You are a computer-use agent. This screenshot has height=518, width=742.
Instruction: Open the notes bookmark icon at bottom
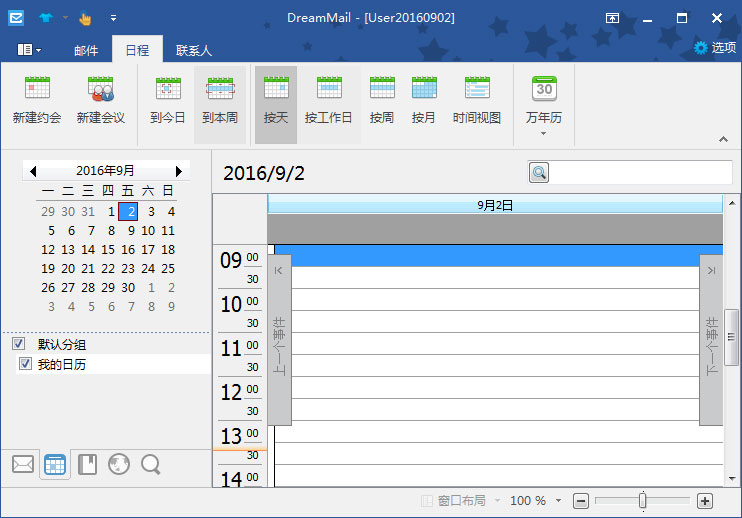click(x=87, y=465)
